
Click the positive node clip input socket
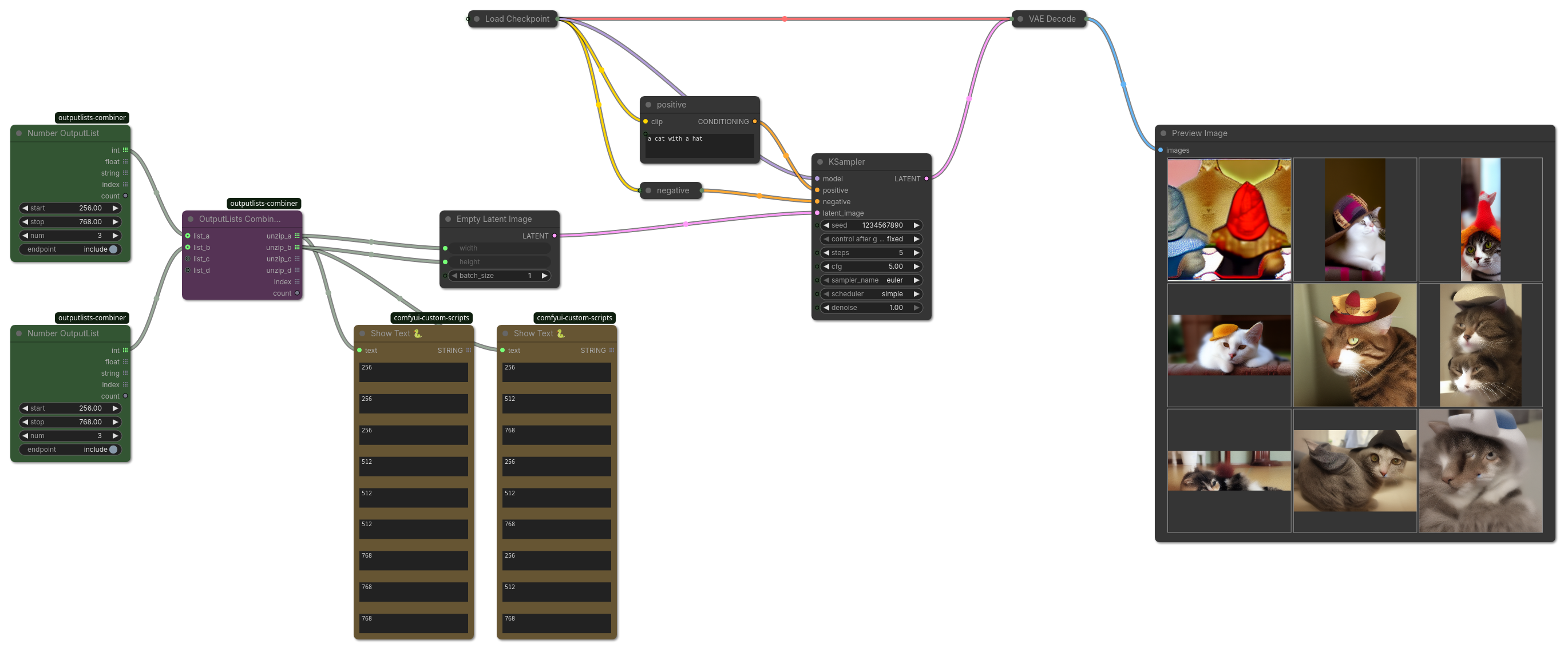click(645, 122)
